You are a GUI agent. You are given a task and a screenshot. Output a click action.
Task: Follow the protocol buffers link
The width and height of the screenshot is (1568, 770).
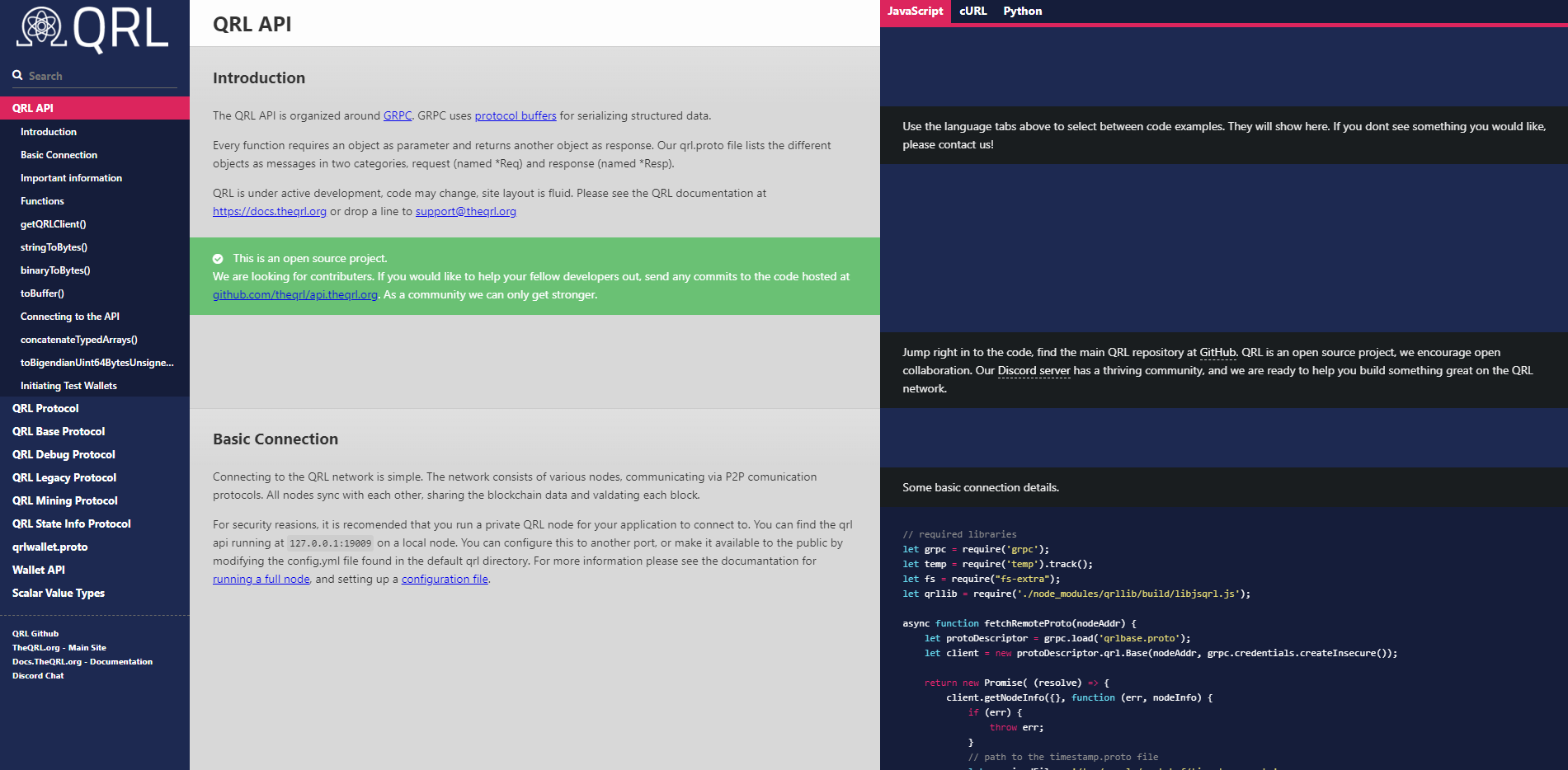point(516,116)
